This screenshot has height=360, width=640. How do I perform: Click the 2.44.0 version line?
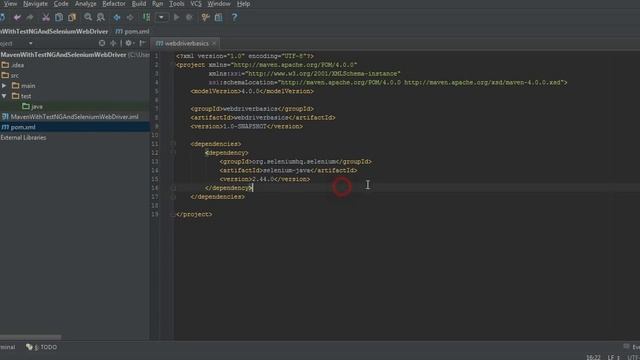pyautogui.click(x=264, y=179)
